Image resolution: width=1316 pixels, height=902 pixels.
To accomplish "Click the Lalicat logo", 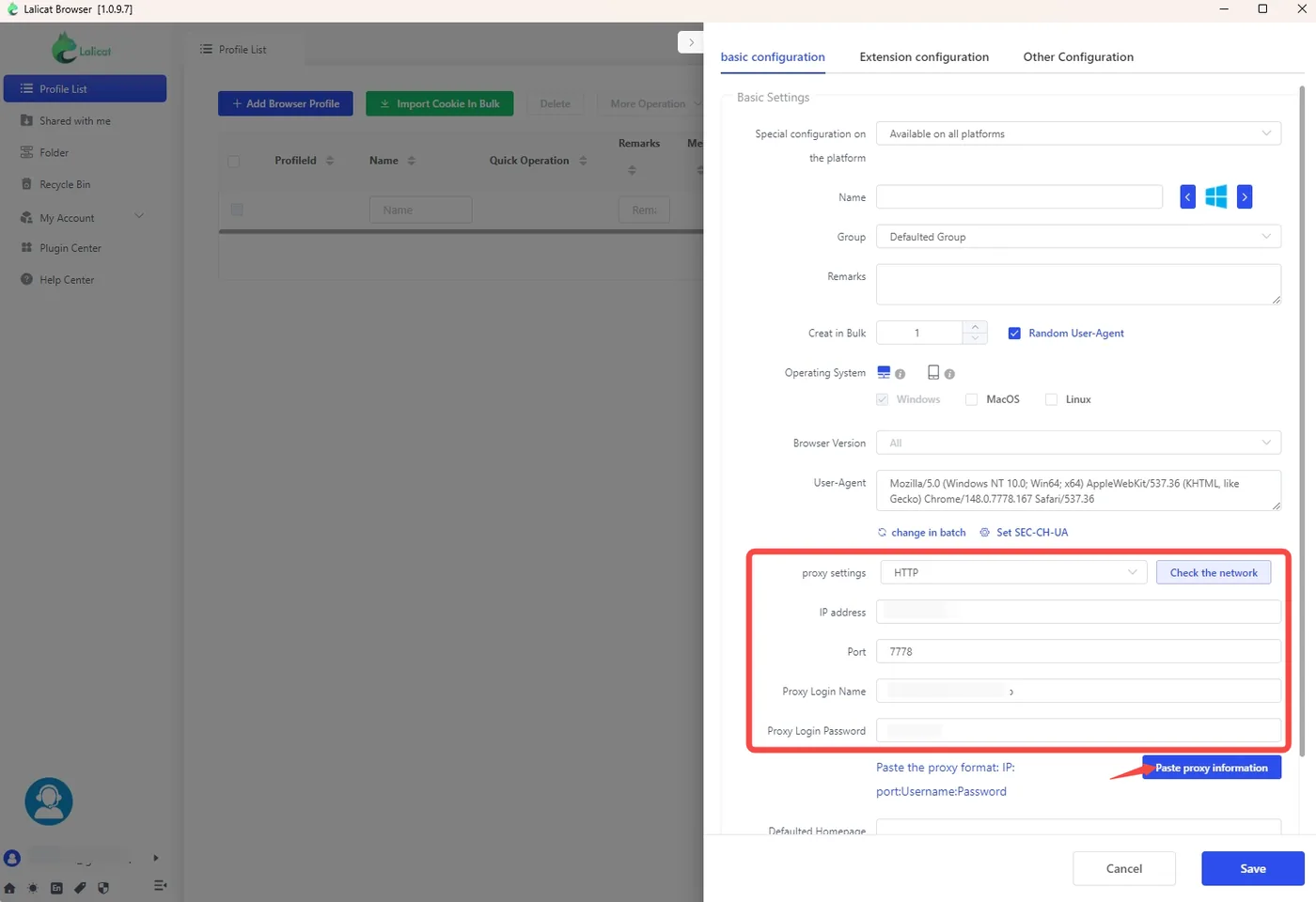I will 82,48.
